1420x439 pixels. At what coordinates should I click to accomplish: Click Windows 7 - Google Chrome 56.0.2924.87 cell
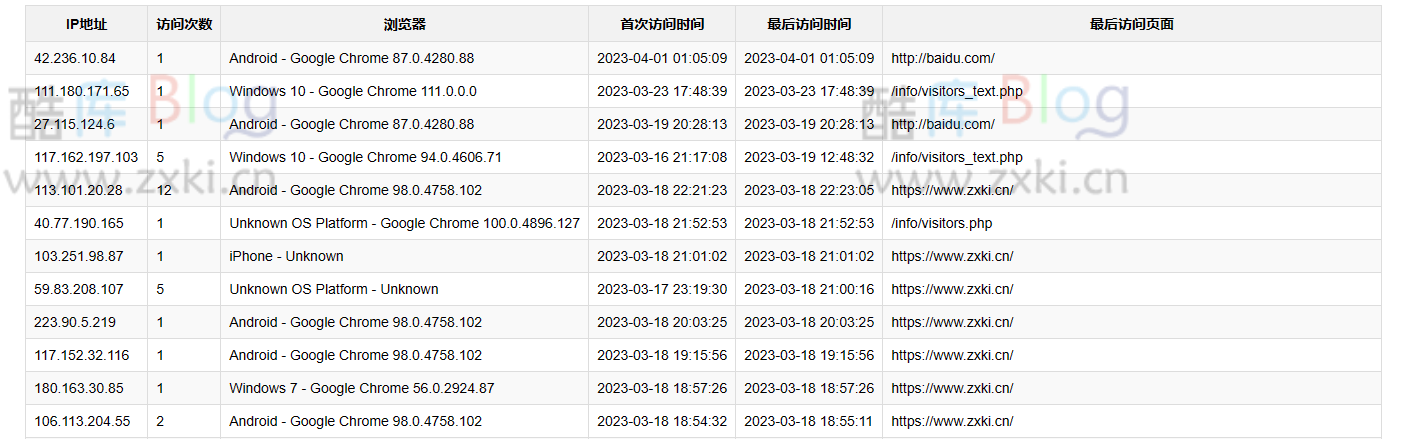[361, 388]
